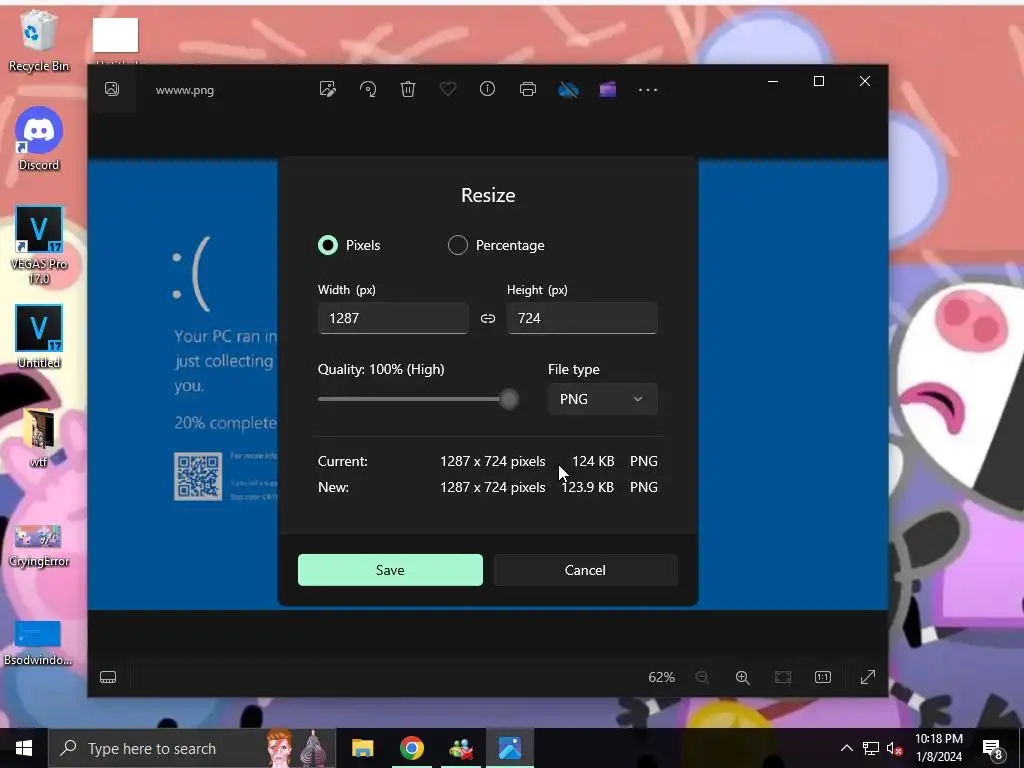Image resolution: width=1024 pixels, height=768 pixels.
Task: Open the Recycle Bin desktop icon
Action: 39,40
